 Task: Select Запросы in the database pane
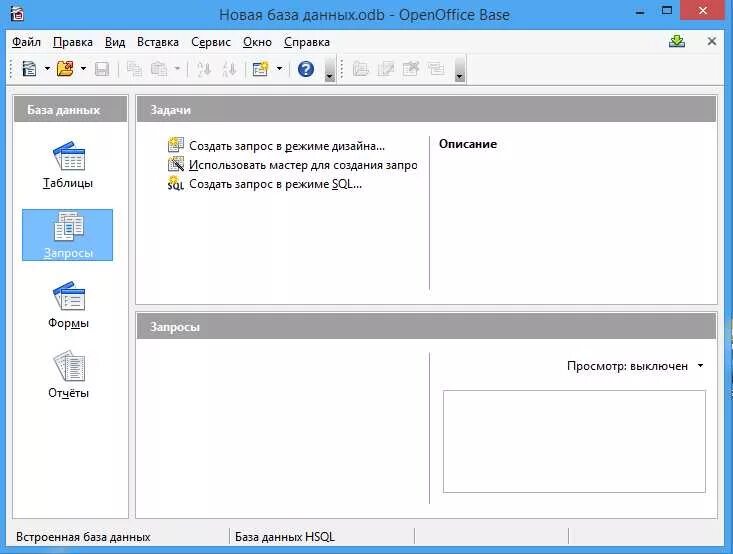68,235
